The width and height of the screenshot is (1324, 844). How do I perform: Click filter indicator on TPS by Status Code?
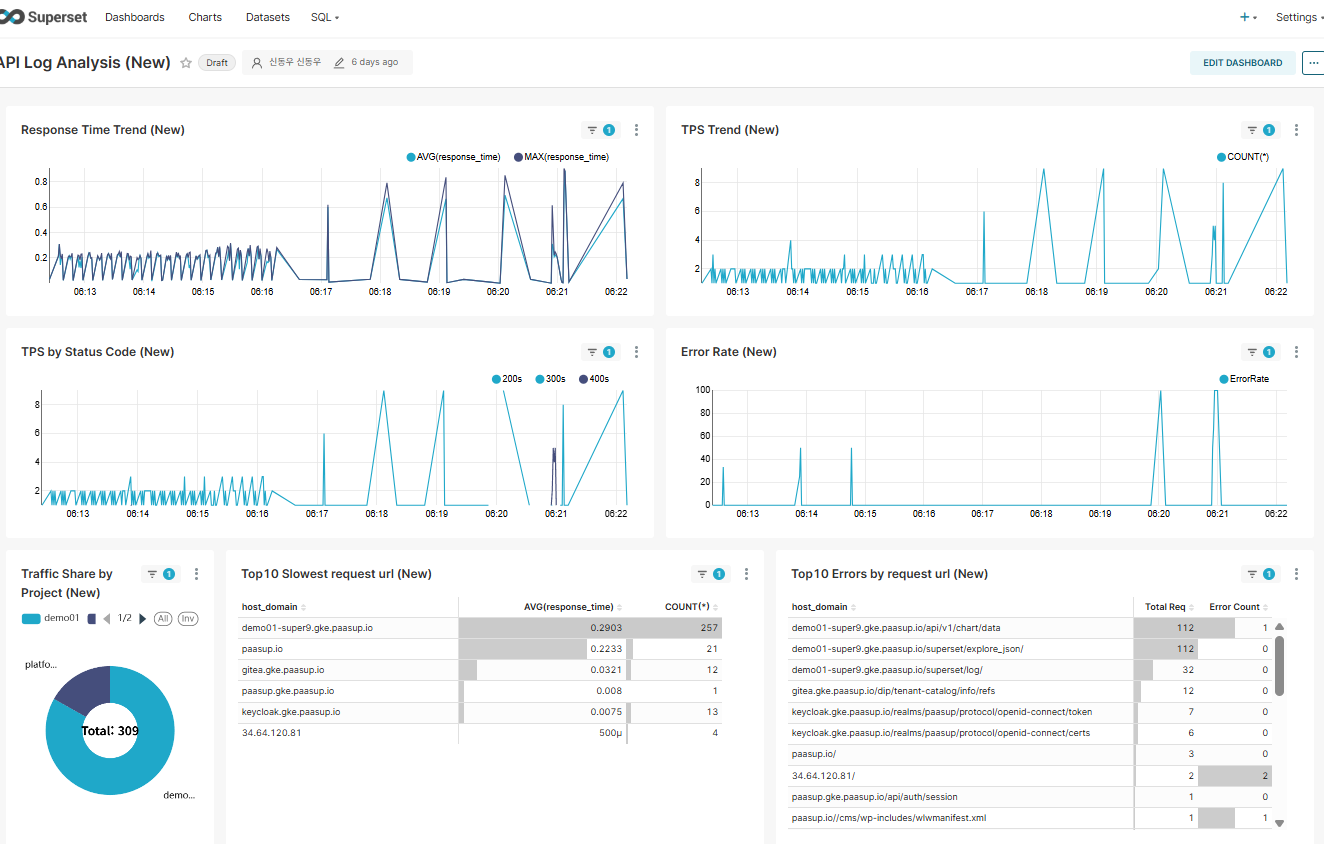pyautogui.click(x=600, y=352)
